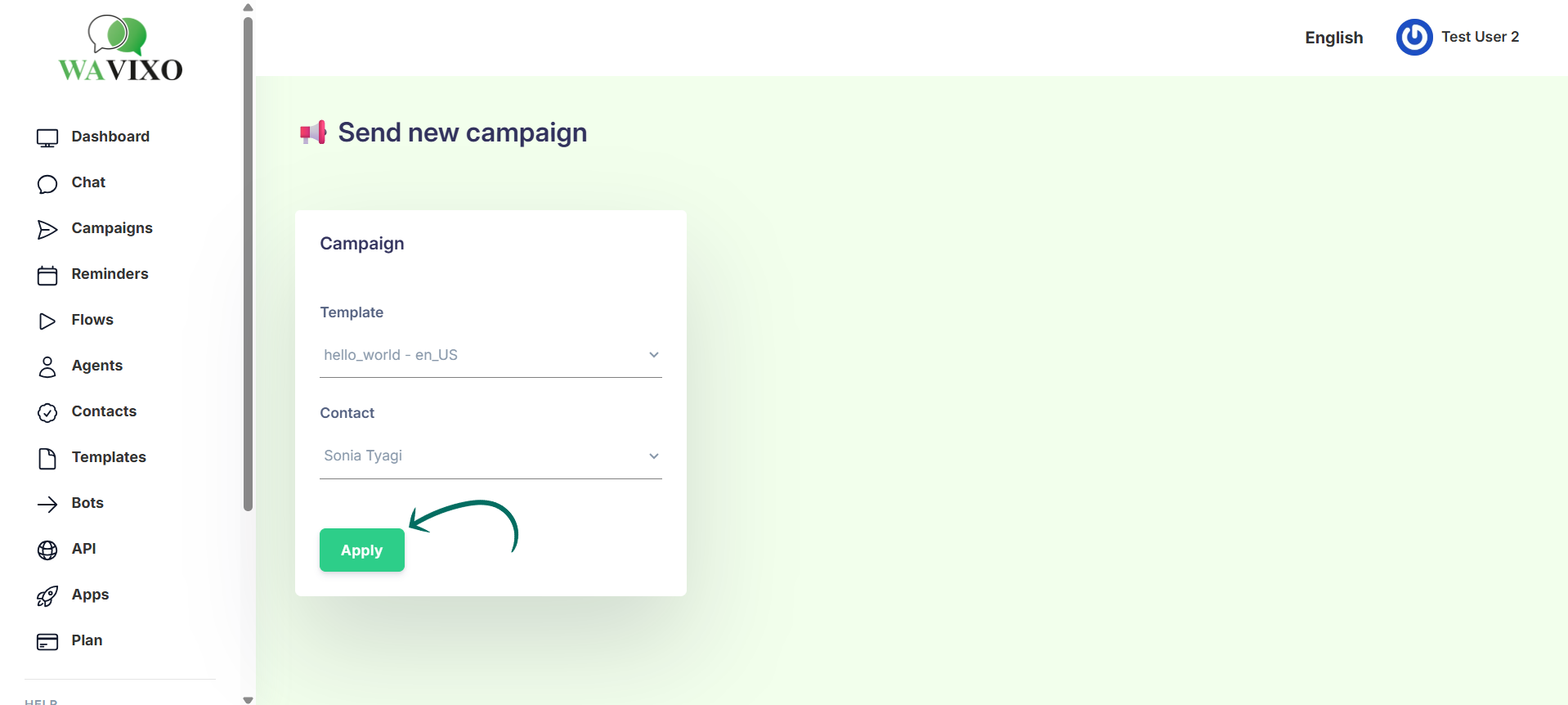Viewport: 1568px width, 705px height.
Task: Select Contacts in the sidebar
Action: pyautogui.click(x=104, y=411)
